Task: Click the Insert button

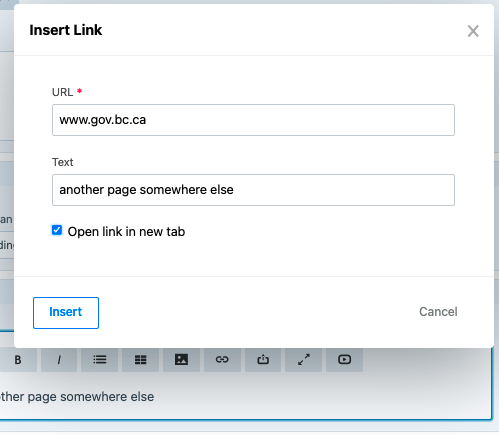Action: [66, 313]
